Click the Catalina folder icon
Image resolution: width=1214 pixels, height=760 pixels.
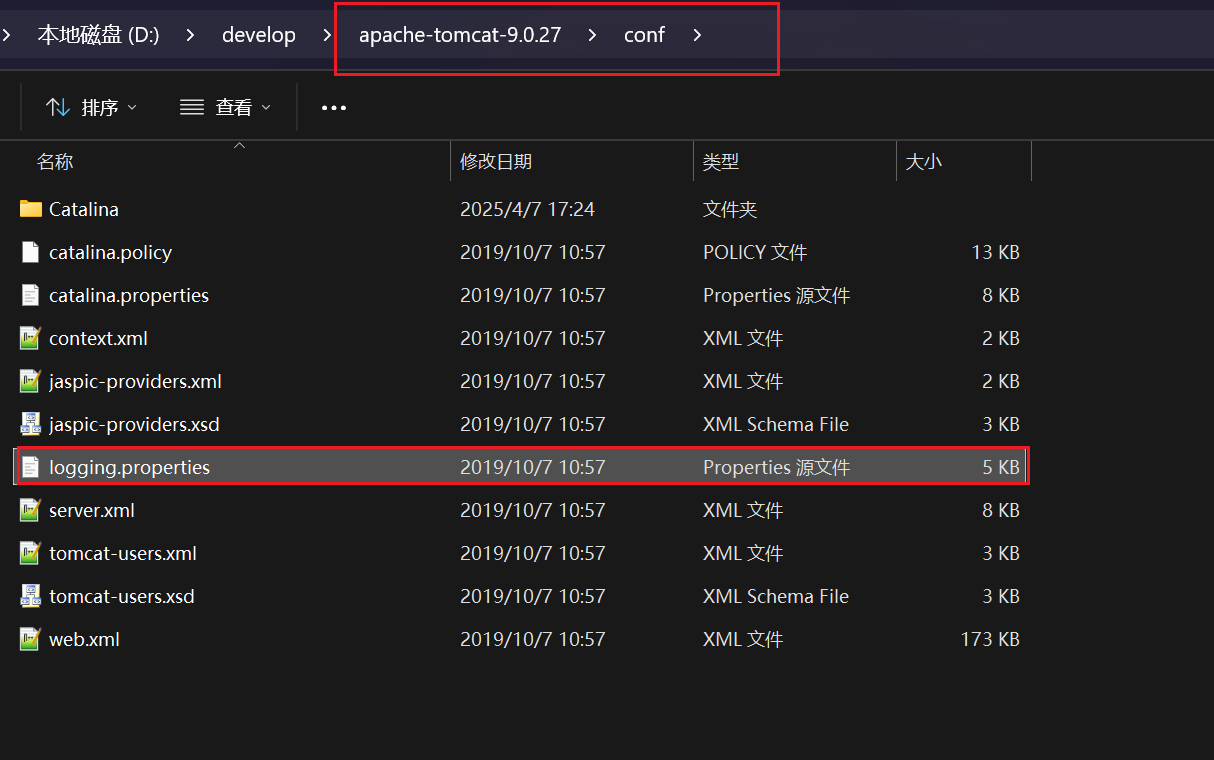point(31,209)
